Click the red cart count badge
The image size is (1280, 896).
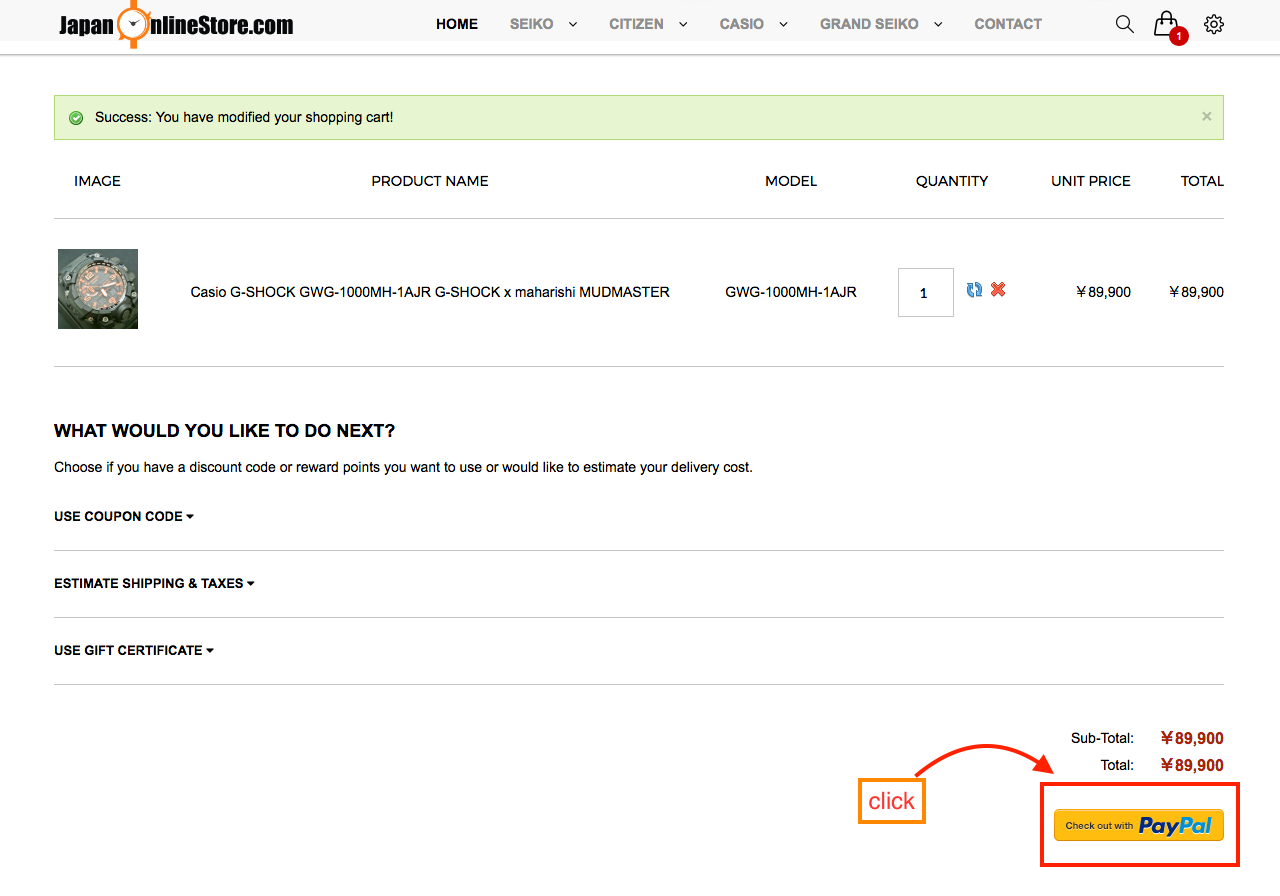pos(1179,37)
